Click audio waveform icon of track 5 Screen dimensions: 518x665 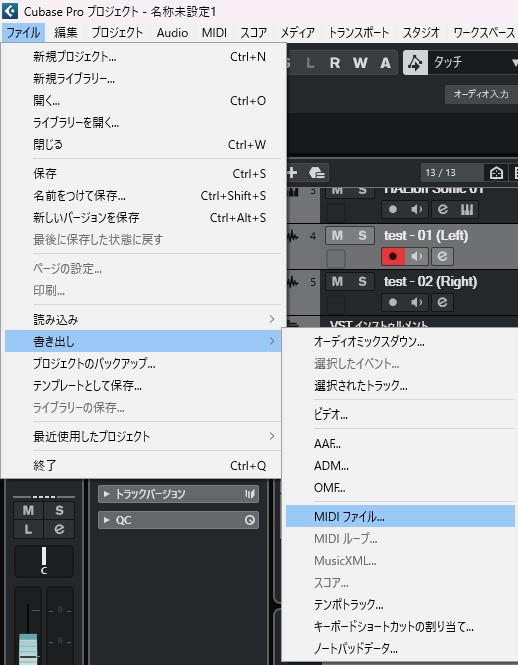pos(293,282)
